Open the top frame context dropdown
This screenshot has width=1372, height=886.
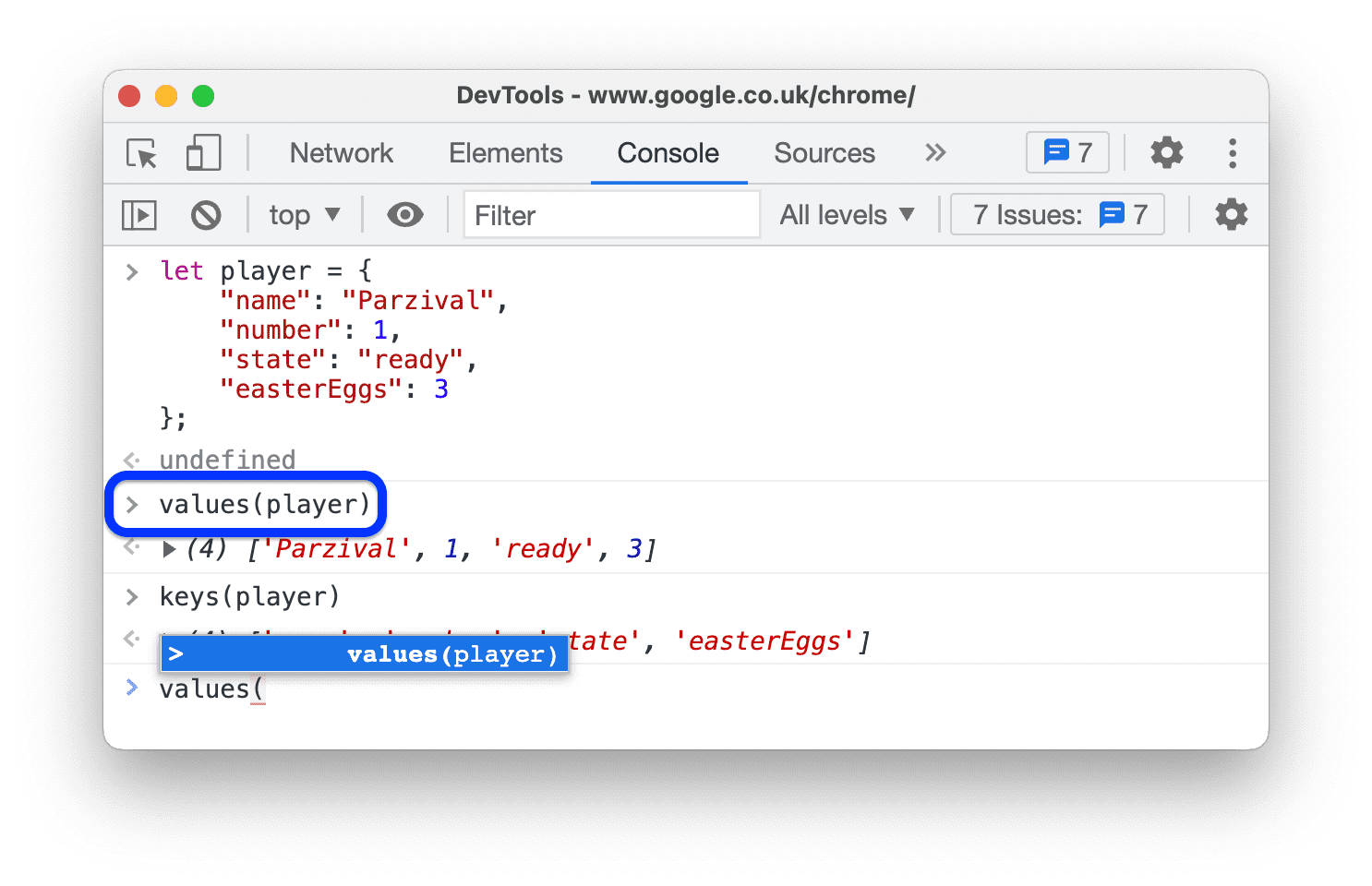pyautogui.click(x=303, y=214)
